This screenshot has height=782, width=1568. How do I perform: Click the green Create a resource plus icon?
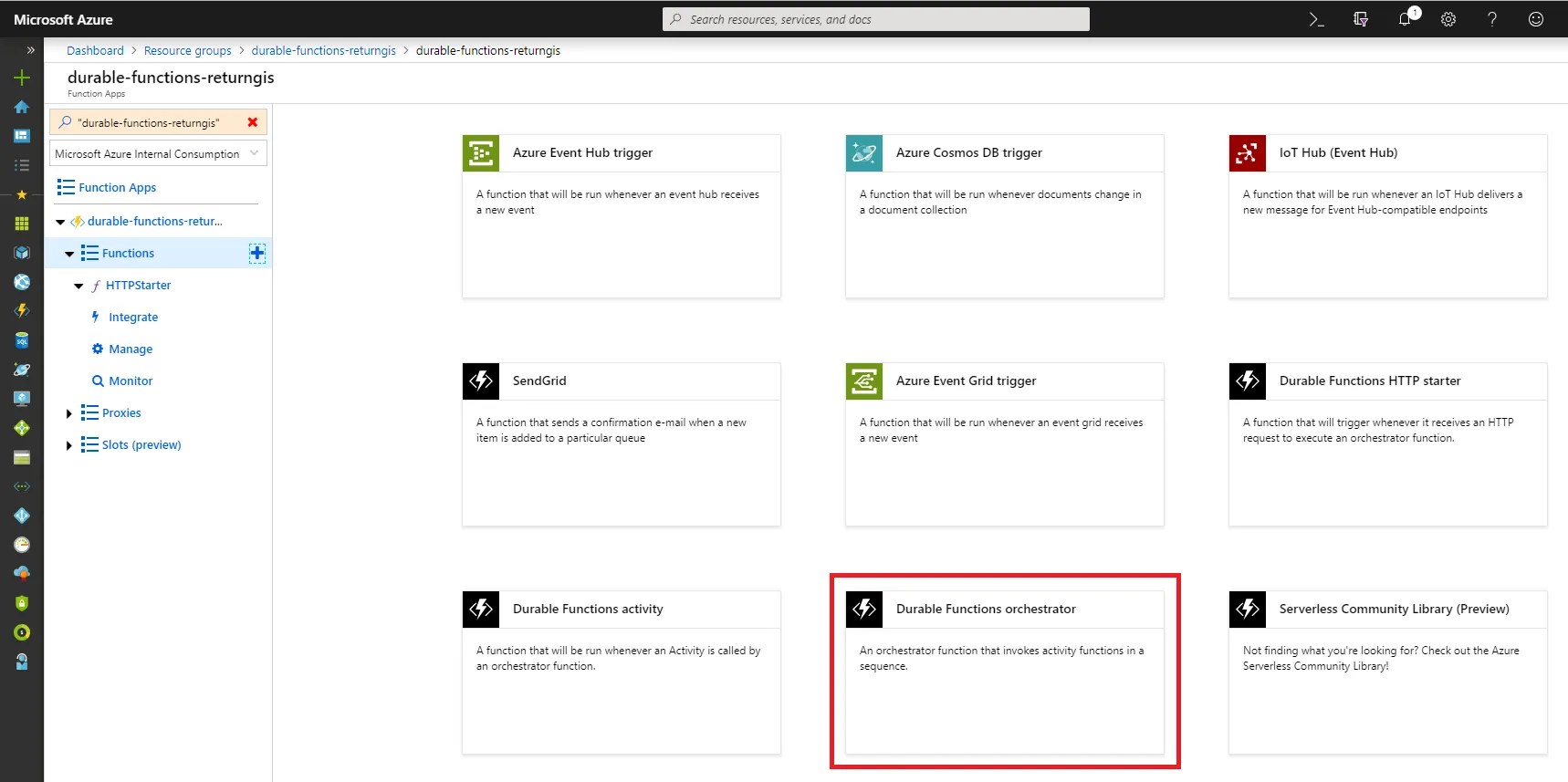pos(22,78)
